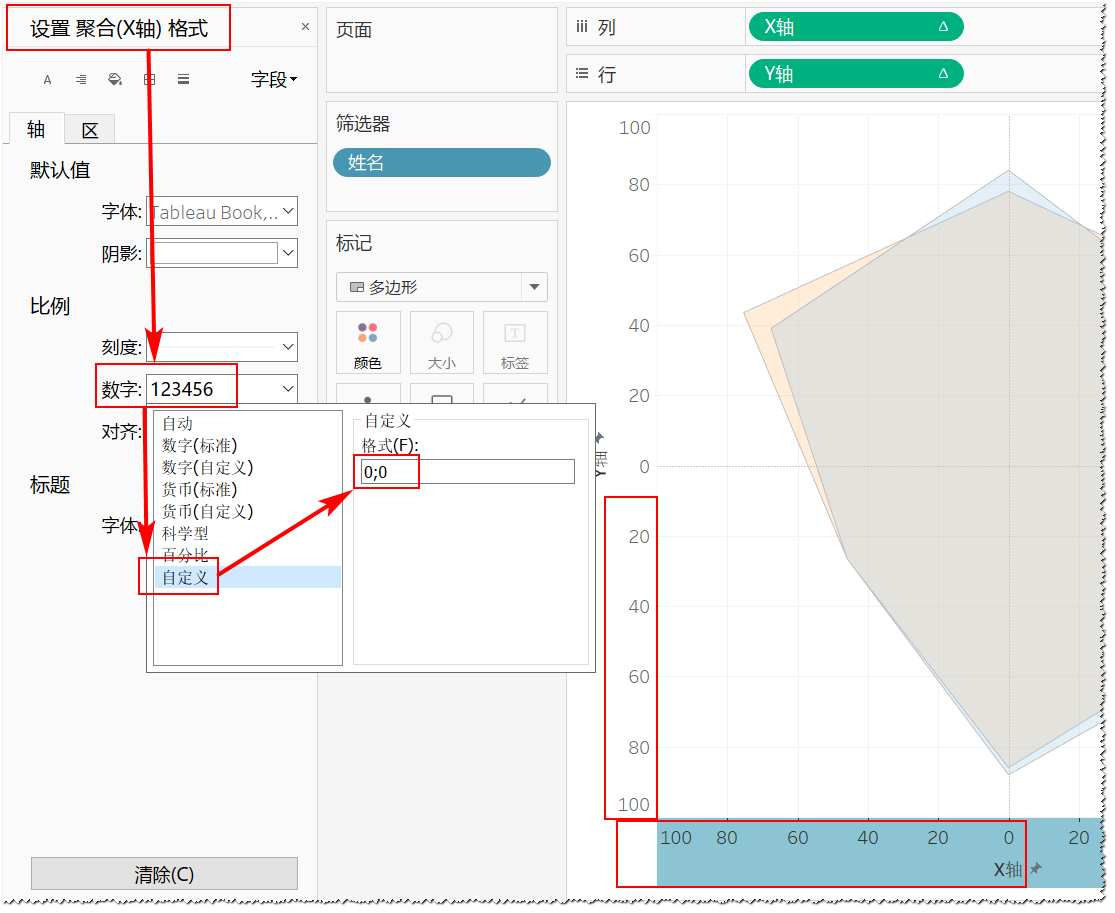Expand the 字体 dropdown under 默认值
This screenshot has height=913, width=1115.
pyautogui.click(x=222, y=211)
